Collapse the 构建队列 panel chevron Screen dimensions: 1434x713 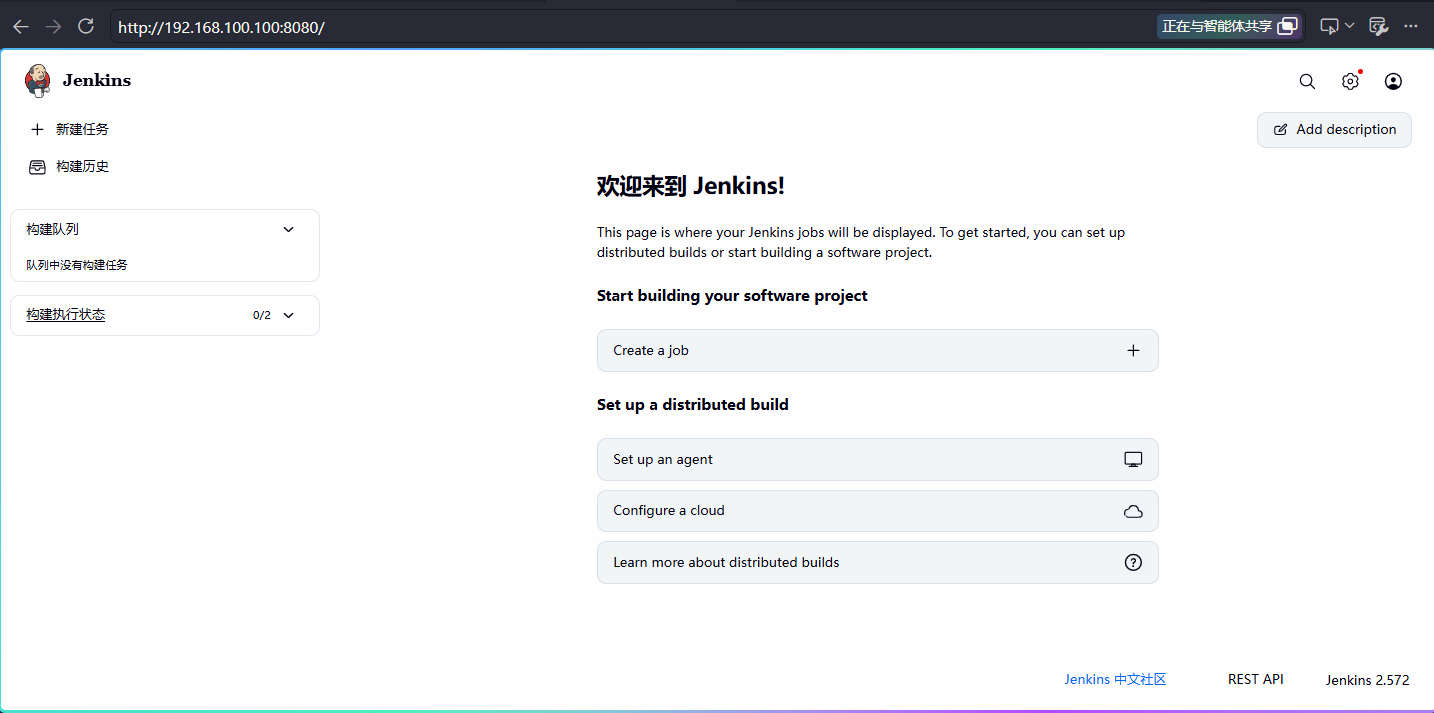[x=289, y=229]
